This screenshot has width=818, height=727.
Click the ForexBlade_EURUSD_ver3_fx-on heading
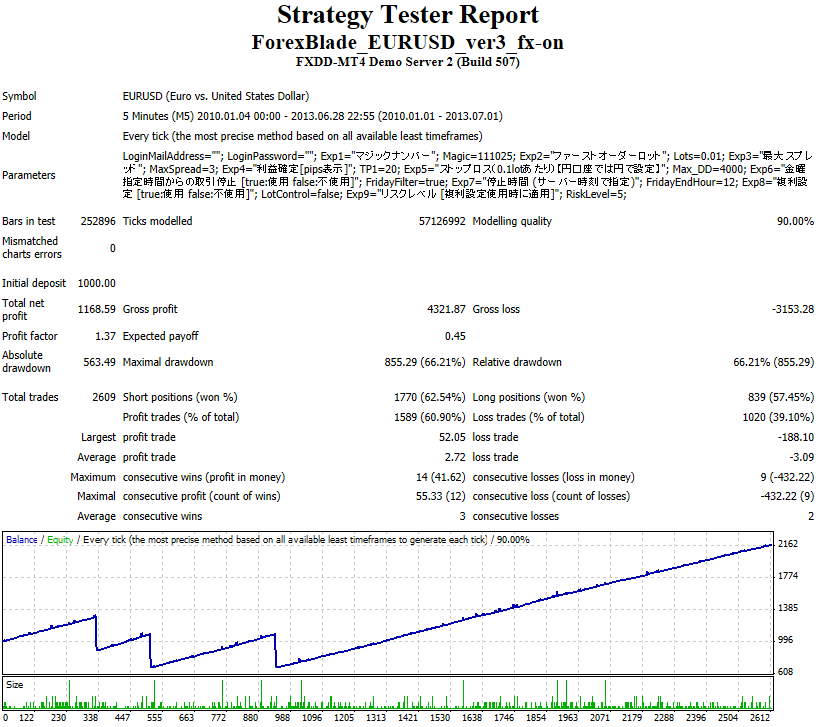(x=408, y=42)
